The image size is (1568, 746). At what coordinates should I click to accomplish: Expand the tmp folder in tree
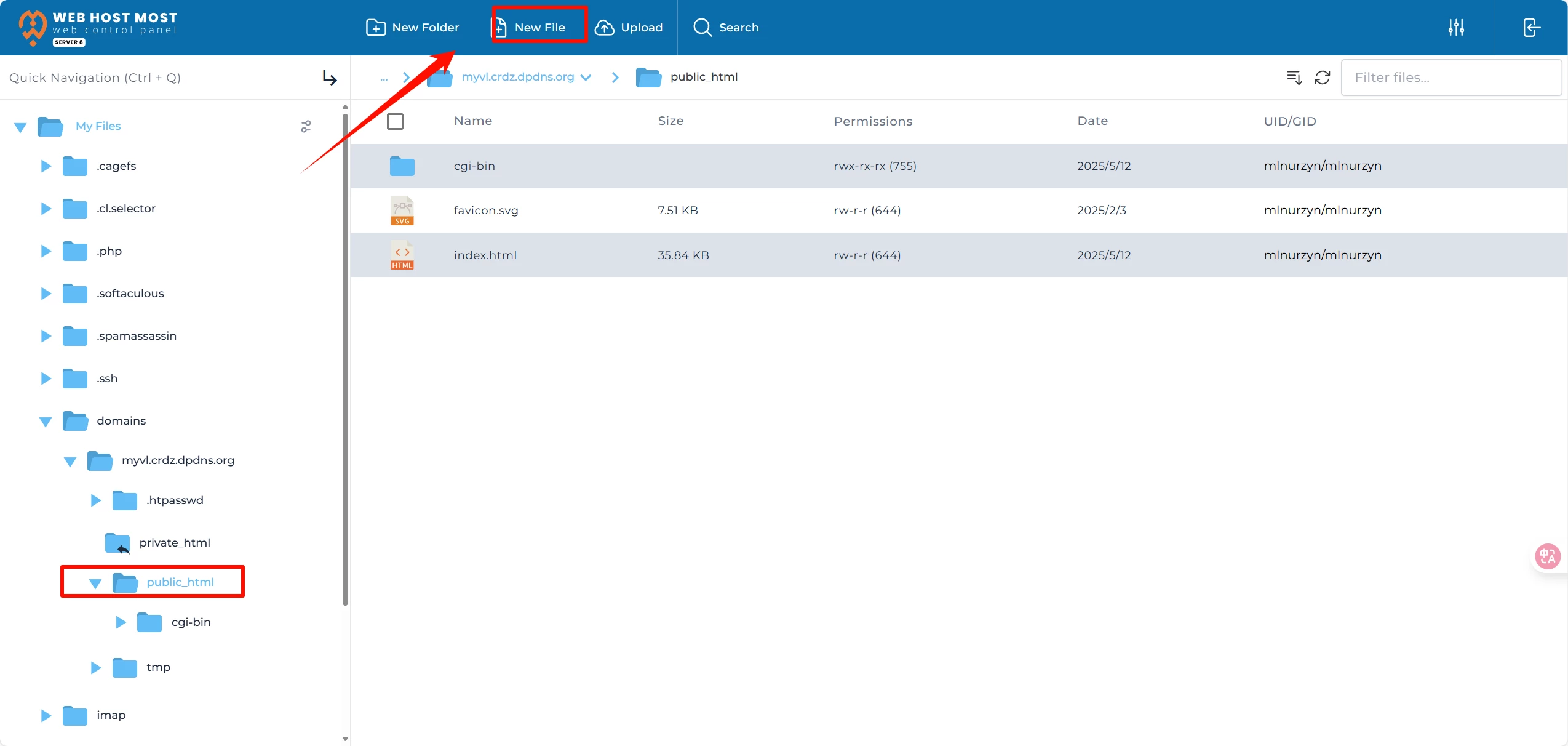click(x=95, y=668)
